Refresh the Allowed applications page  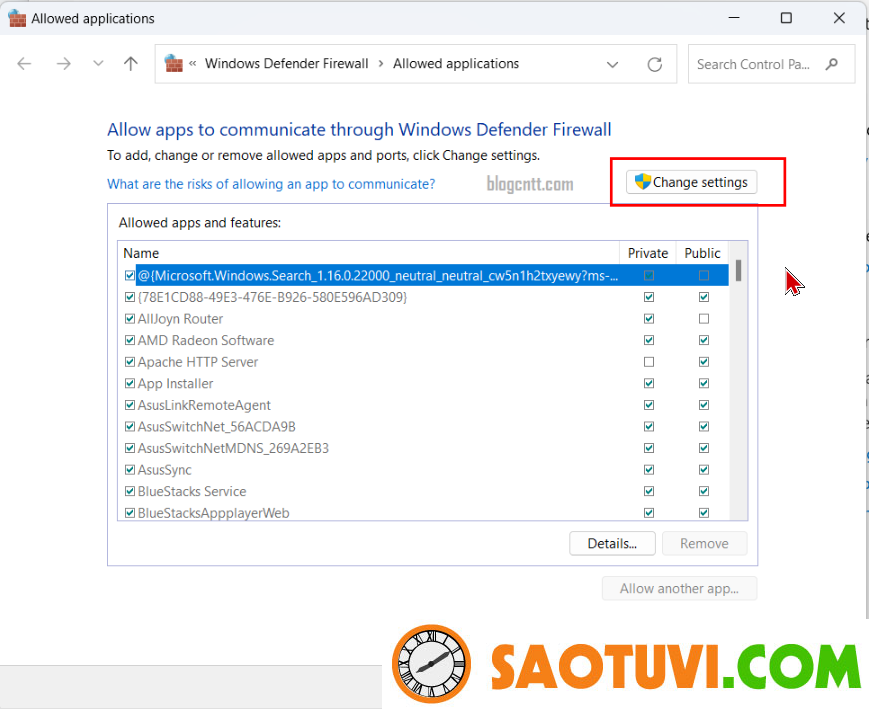click(655, 64)
